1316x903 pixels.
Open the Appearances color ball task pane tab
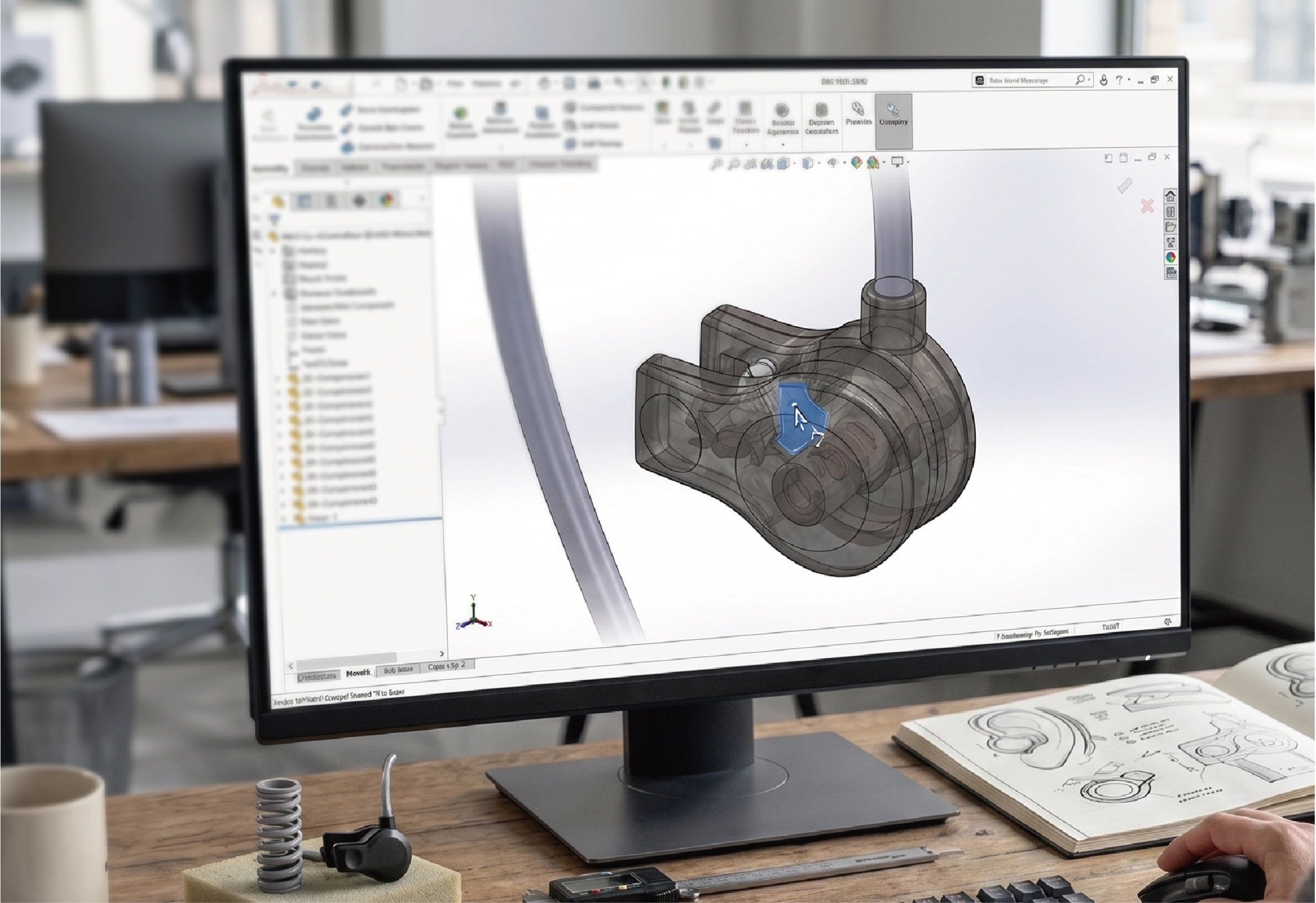click(x=1170, y=257)
